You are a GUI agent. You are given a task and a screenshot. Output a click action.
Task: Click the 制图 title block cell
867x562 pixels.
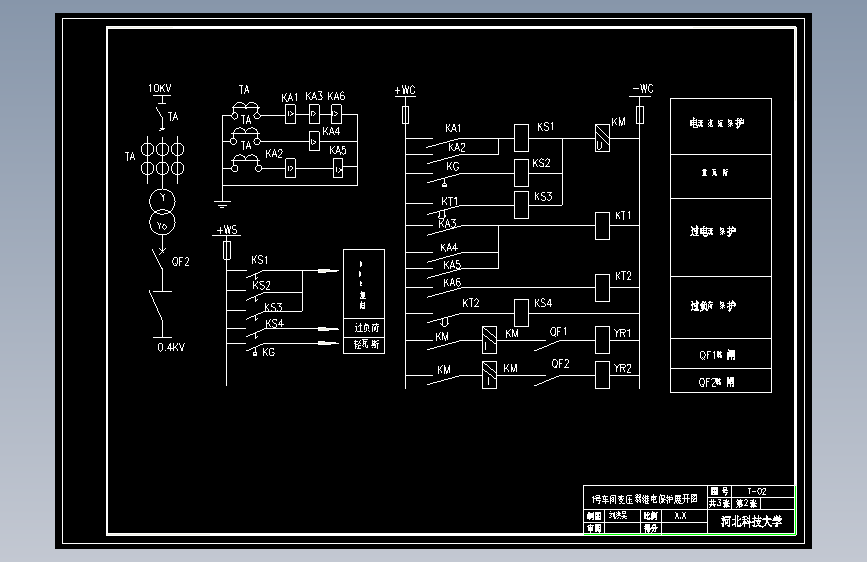coord(595,516)
